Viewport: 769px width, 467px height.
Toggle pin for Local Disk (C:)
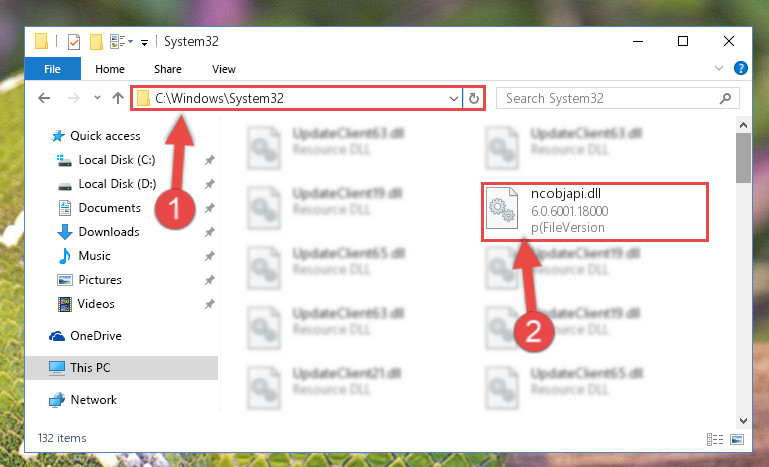[209, 160]
